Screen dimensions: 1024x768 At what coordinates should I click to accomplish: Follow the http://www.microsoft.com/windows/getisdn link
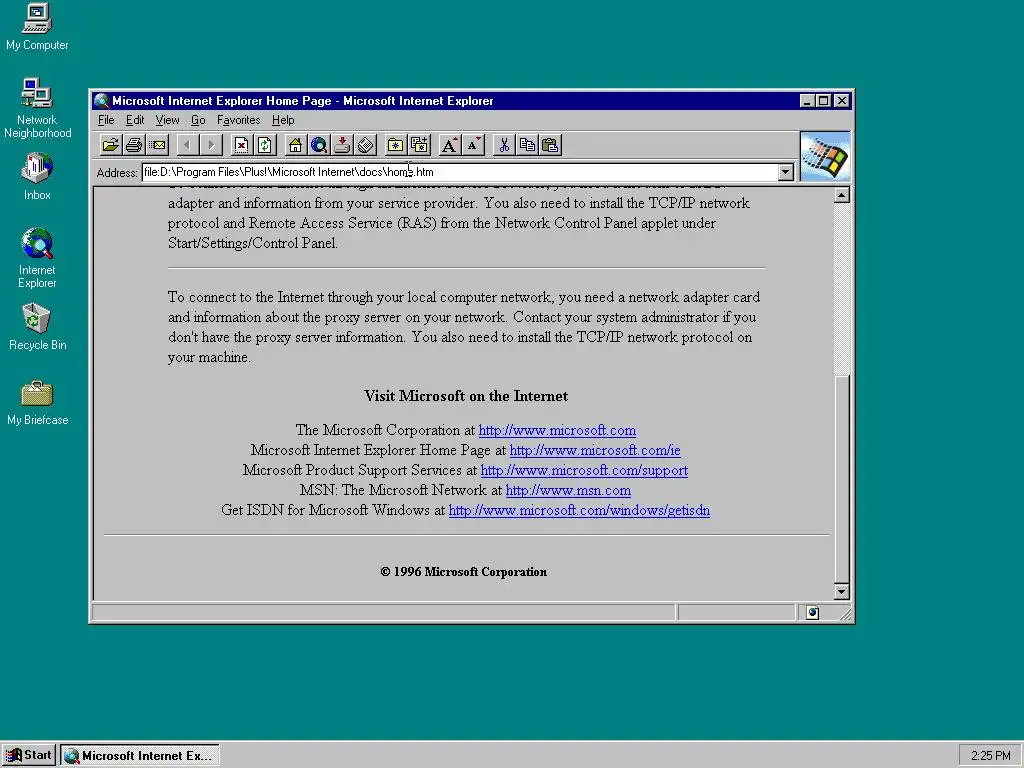click(x=579, y=511)
